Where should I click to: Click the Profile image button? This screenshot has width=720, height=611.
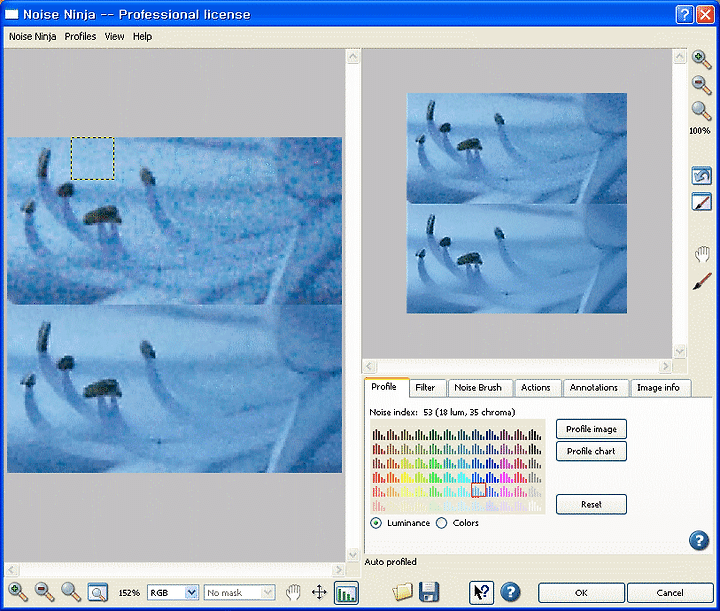tap(591, 429)
